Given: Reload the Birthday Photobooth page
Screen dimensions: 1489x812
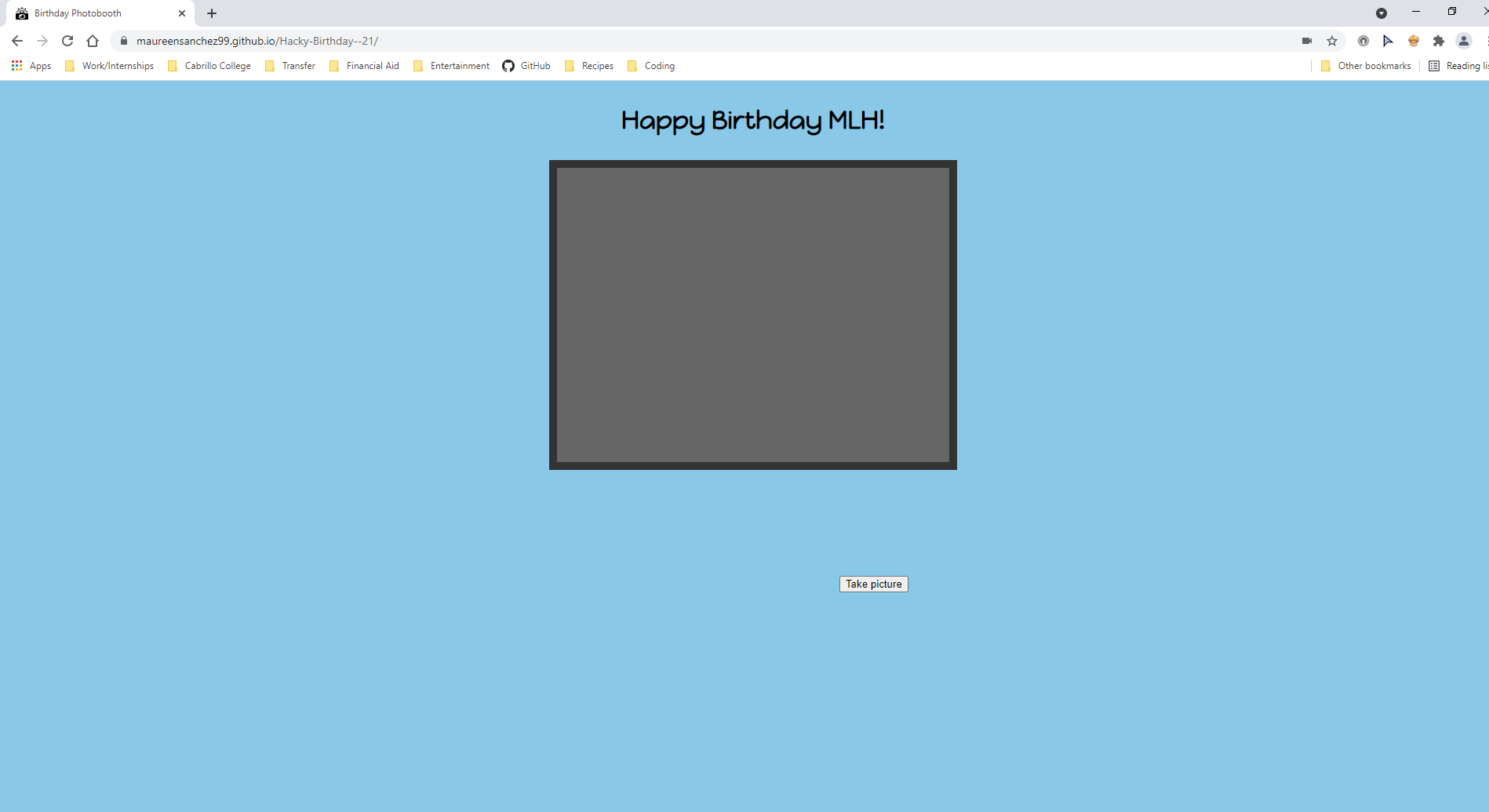Looking at the screenshot, I should click(67, 41).
